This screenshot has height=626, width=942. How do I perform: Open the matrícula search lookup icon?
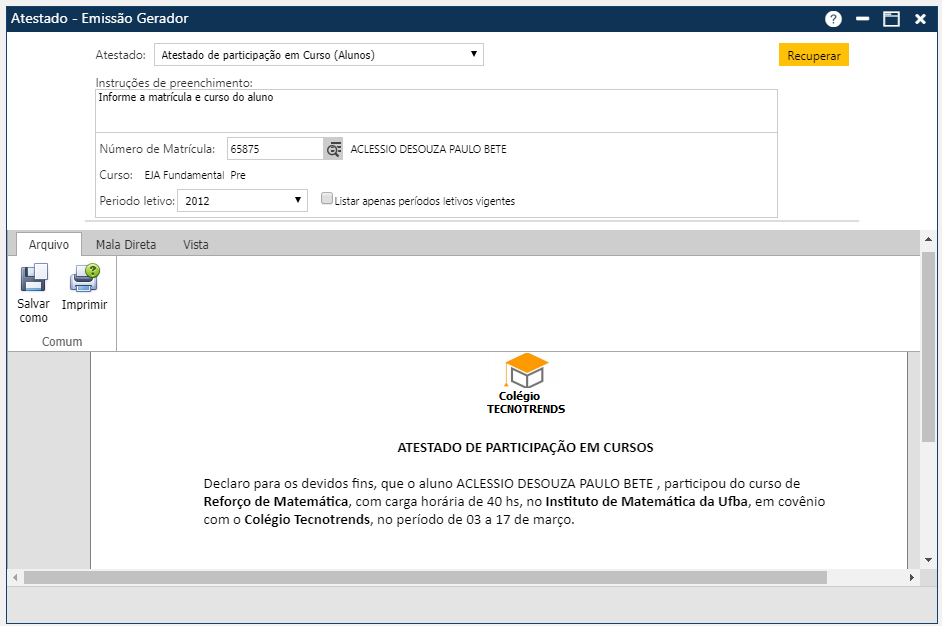point(333,149)
